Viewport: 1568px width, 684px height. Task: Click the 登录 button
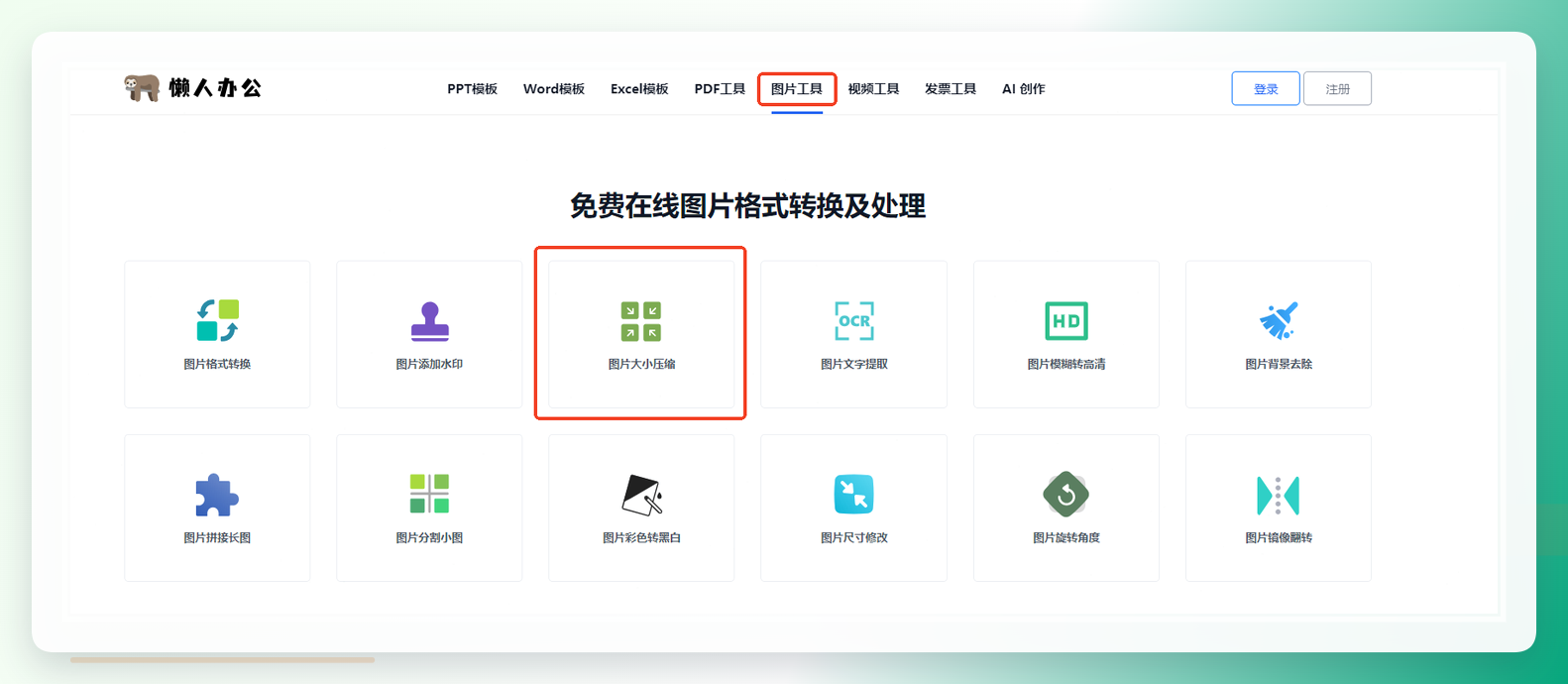coord(1266,88)
